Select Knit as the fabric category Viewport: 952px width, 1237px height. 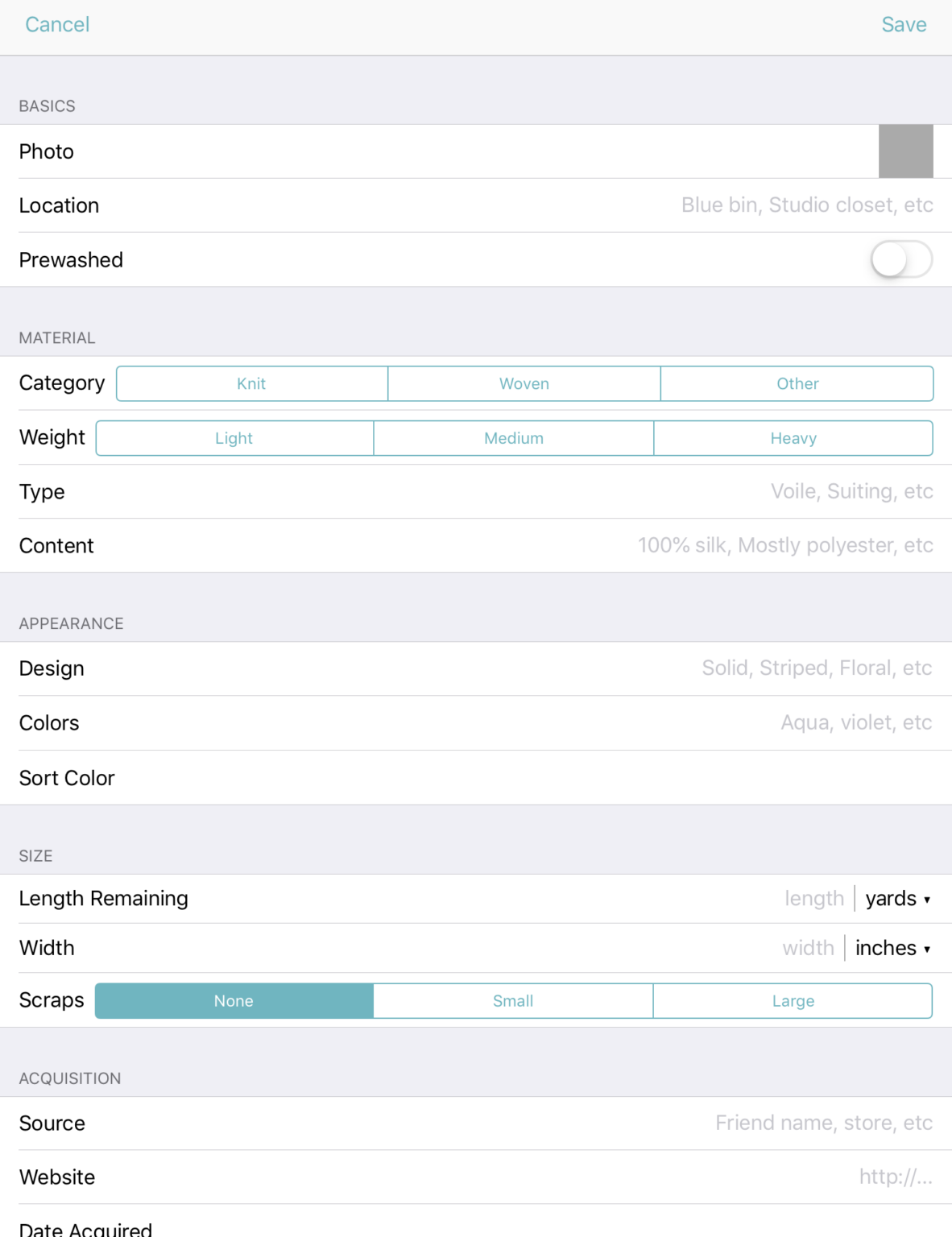(252, 384)
